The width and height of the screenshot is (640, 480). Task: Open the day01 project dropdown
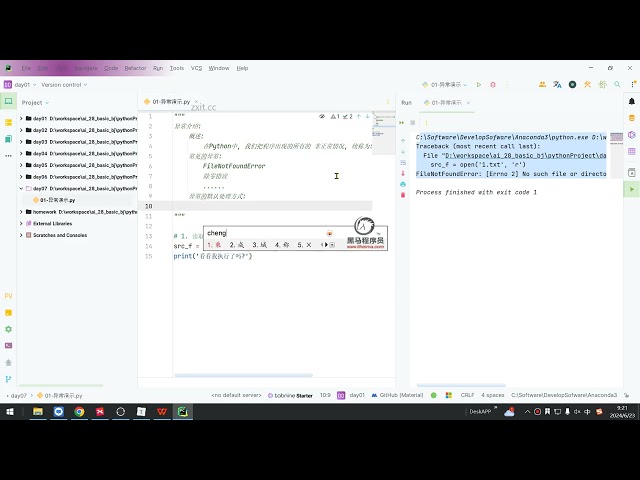[20, 85]
